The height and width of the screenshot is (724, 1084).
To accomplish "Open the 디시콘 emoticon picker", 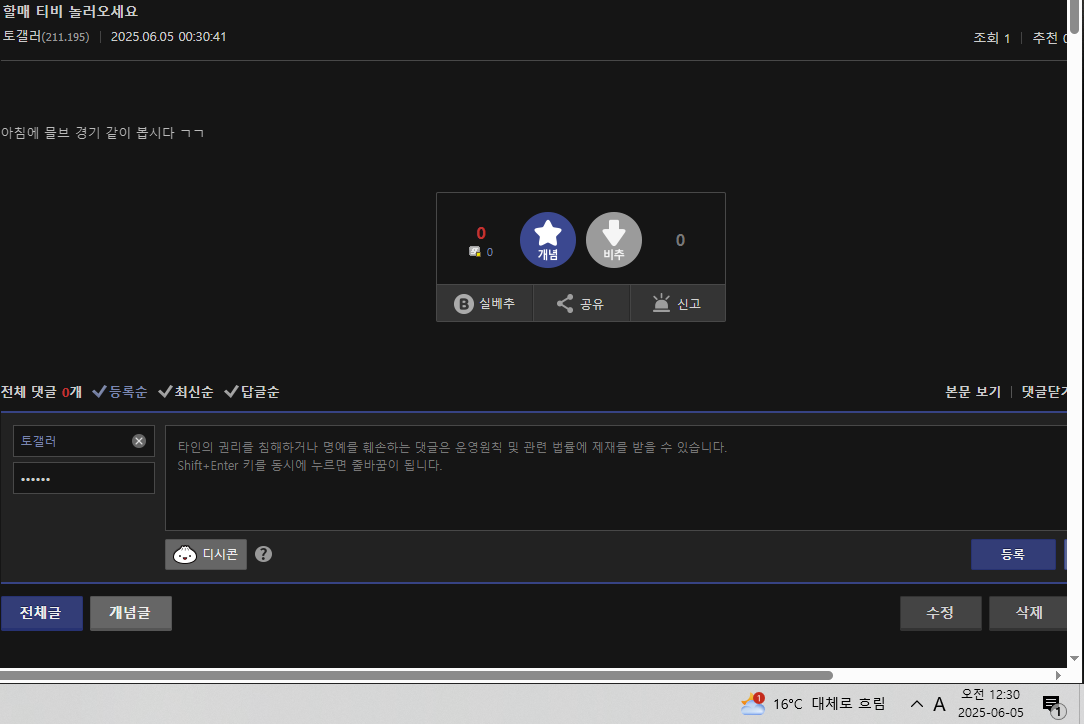I will tap(206, 554).
